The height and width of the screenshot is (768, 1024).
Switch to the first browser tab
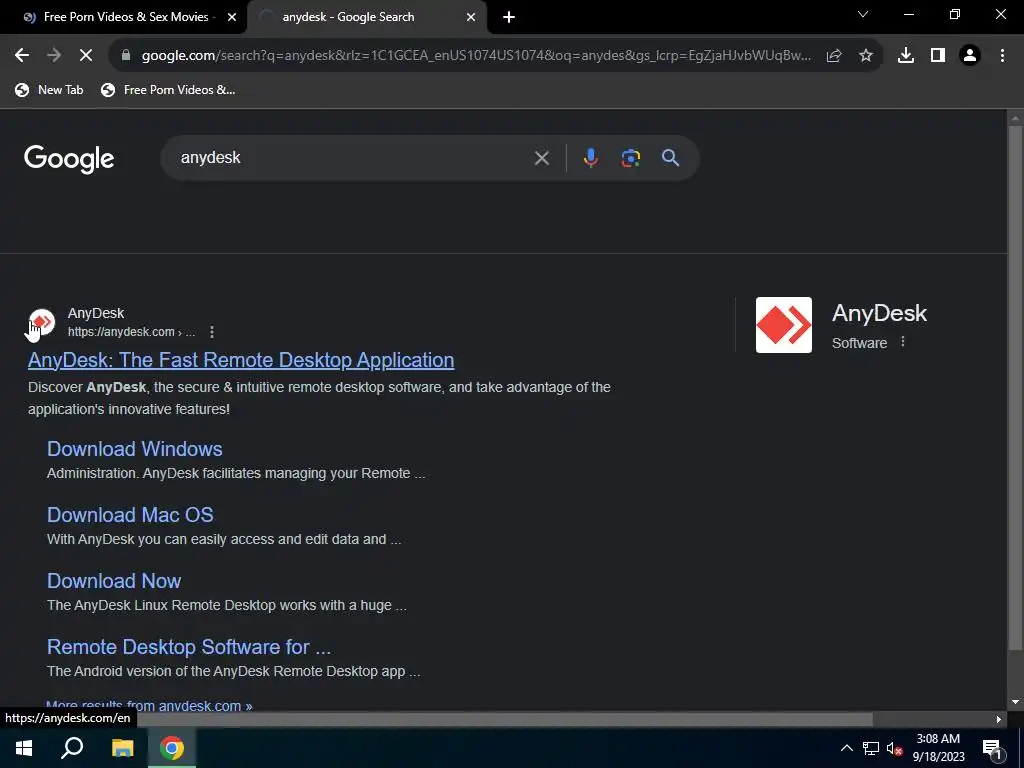point(125,18)
